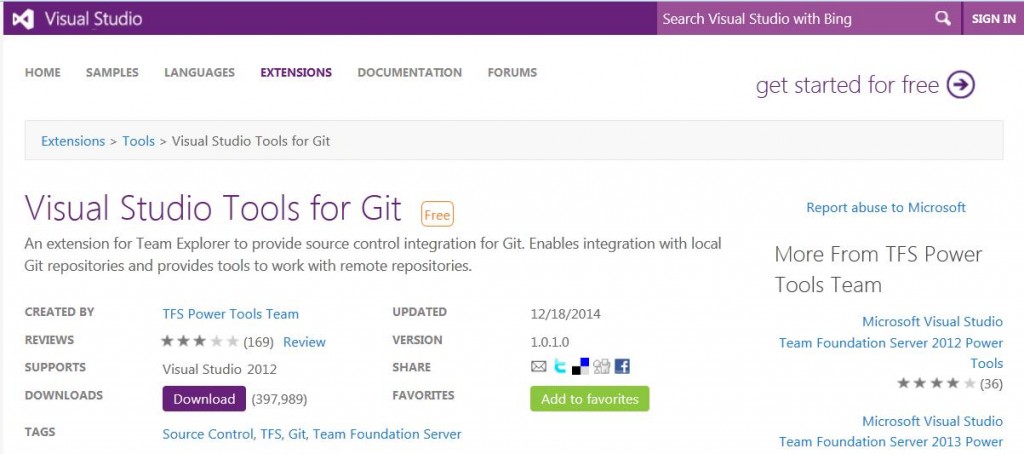Open Team Foundation Server 2012 Power Tools link
This screenshot has height=454, width=1024.
[891, 342]
